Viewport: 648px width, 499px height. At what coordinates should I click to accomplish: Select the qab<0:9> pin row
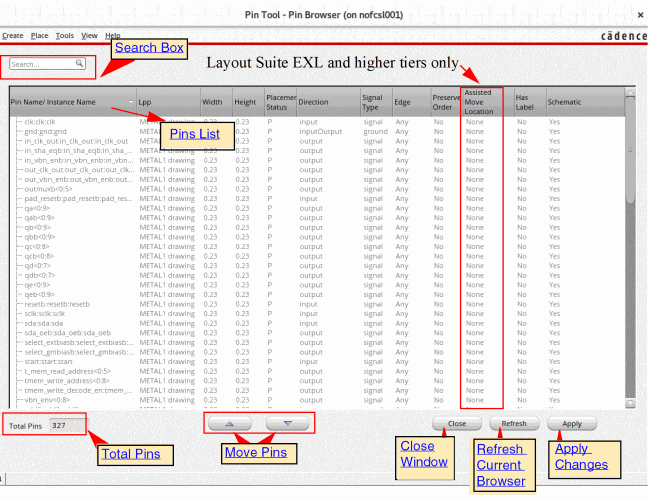point(317,218)
